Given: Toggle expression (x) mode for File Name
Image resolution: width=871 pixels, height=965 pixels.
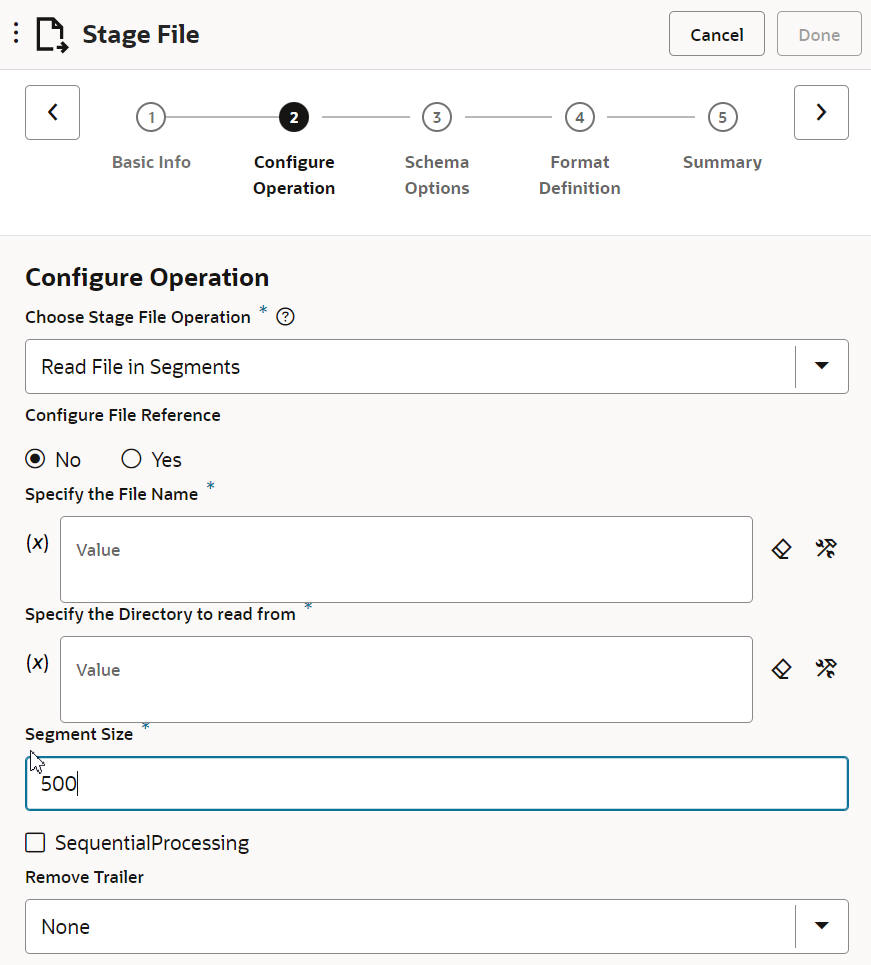Looking at the screenshot, I should (37, 543).
